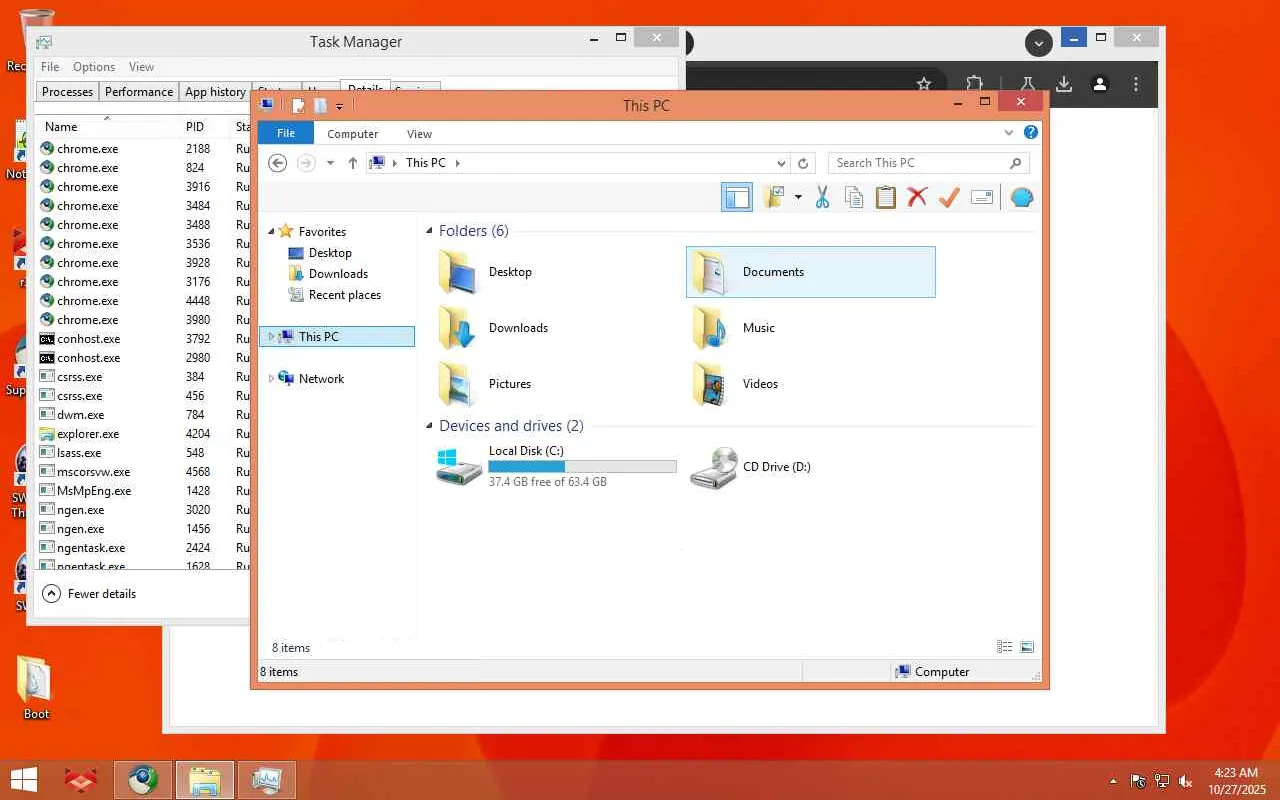Open the Customize Quick Access Toolbar dropdown
Screen dimensions: 1280x800
coord(340,107)
